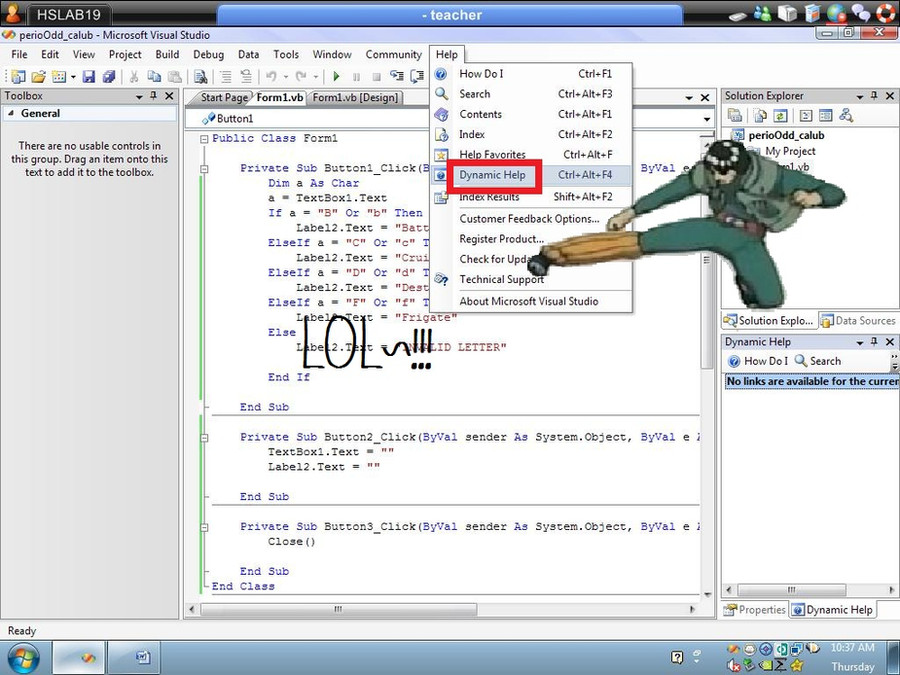The image size is (900, 675).
Task: Open Solution Explorer window position dropdown
Action: (x=860, y=97)
